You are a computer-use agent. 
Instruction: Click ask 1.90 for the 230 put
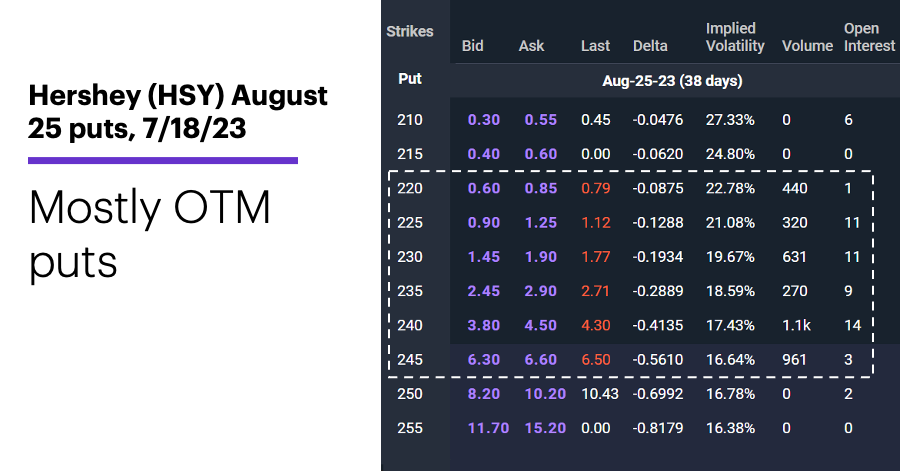click(541, 257)
